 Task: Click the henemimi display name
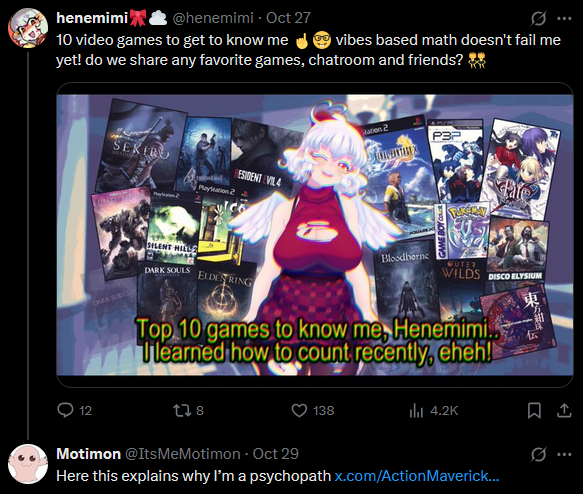tap(92, 18)
